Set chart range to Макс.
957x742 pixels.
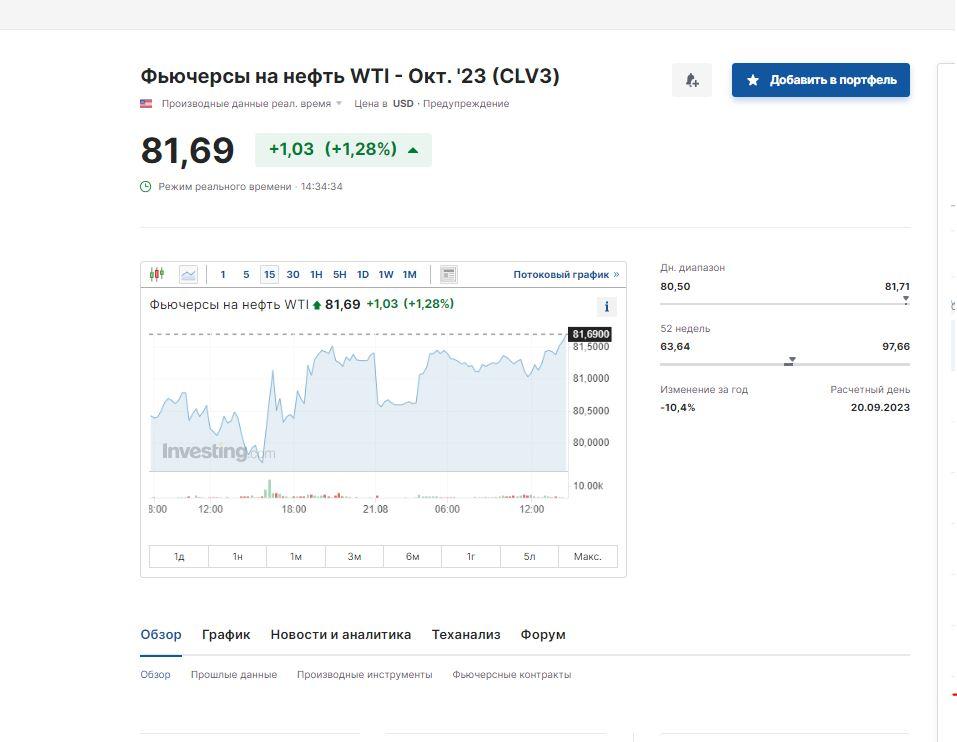click(x=588, y=556)
